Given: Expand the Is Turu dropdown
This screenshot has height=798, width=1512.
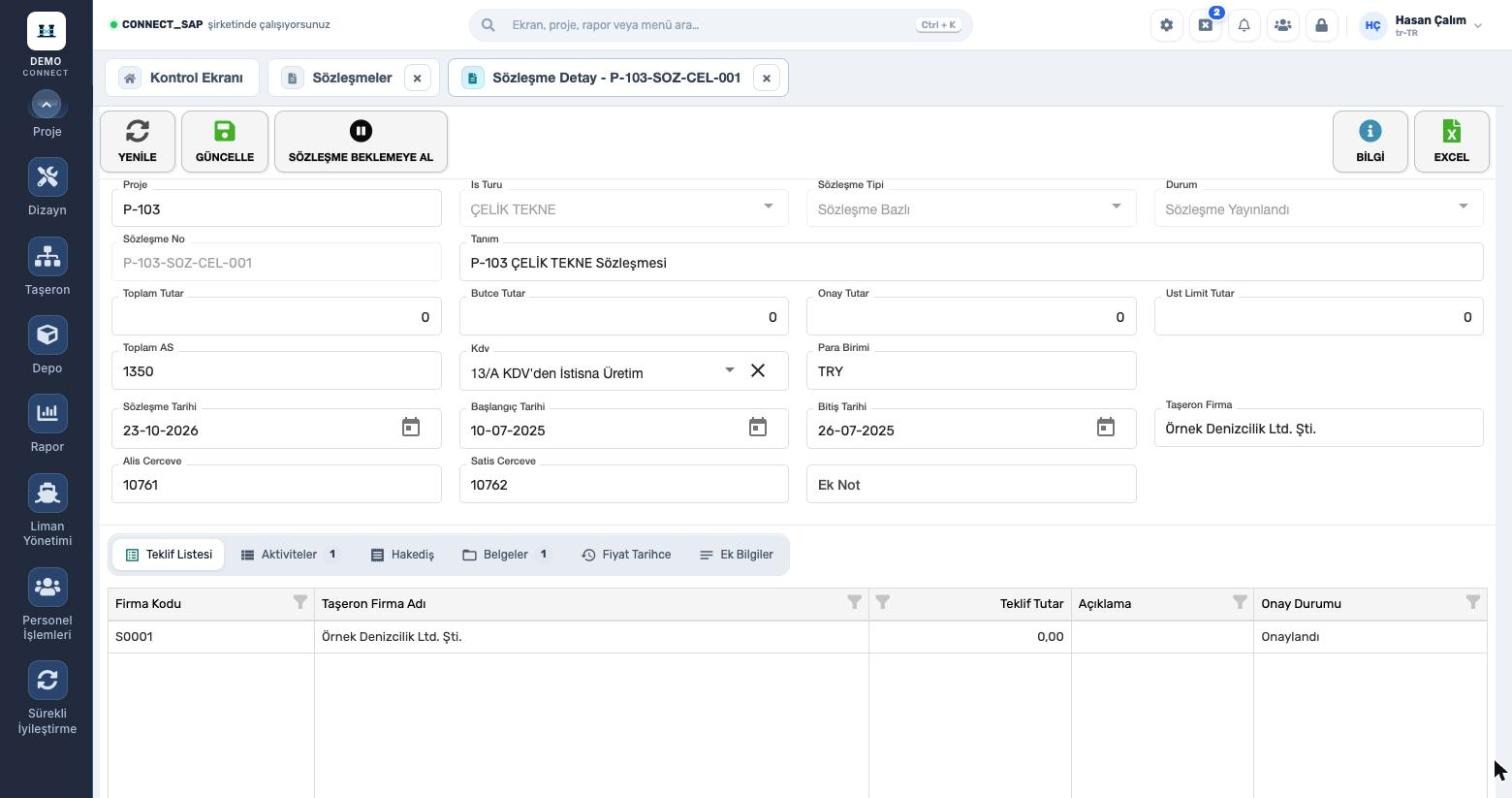Looking at the screenshot, I should (768, 207).
